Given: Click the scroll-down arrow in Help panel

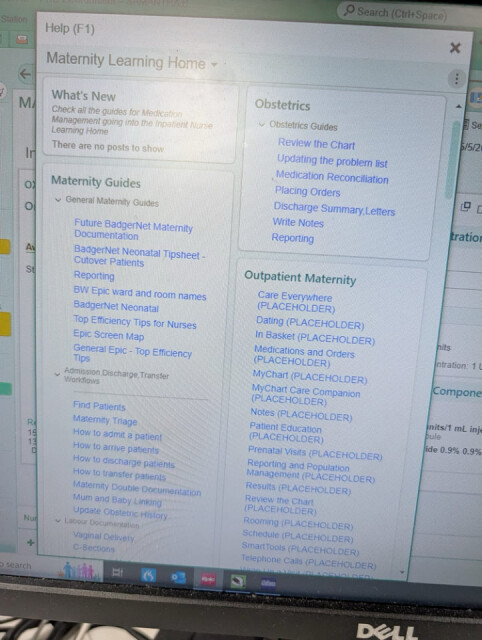Looking at the screenshot, I should [x=402, y=573].
